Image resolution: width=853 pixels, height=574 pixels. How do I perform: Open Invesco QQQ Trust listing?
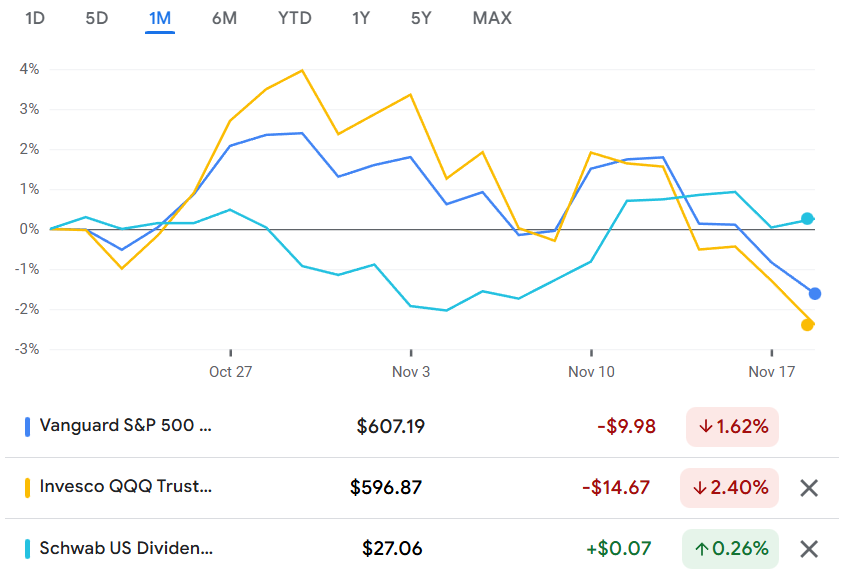coord(126,487)
